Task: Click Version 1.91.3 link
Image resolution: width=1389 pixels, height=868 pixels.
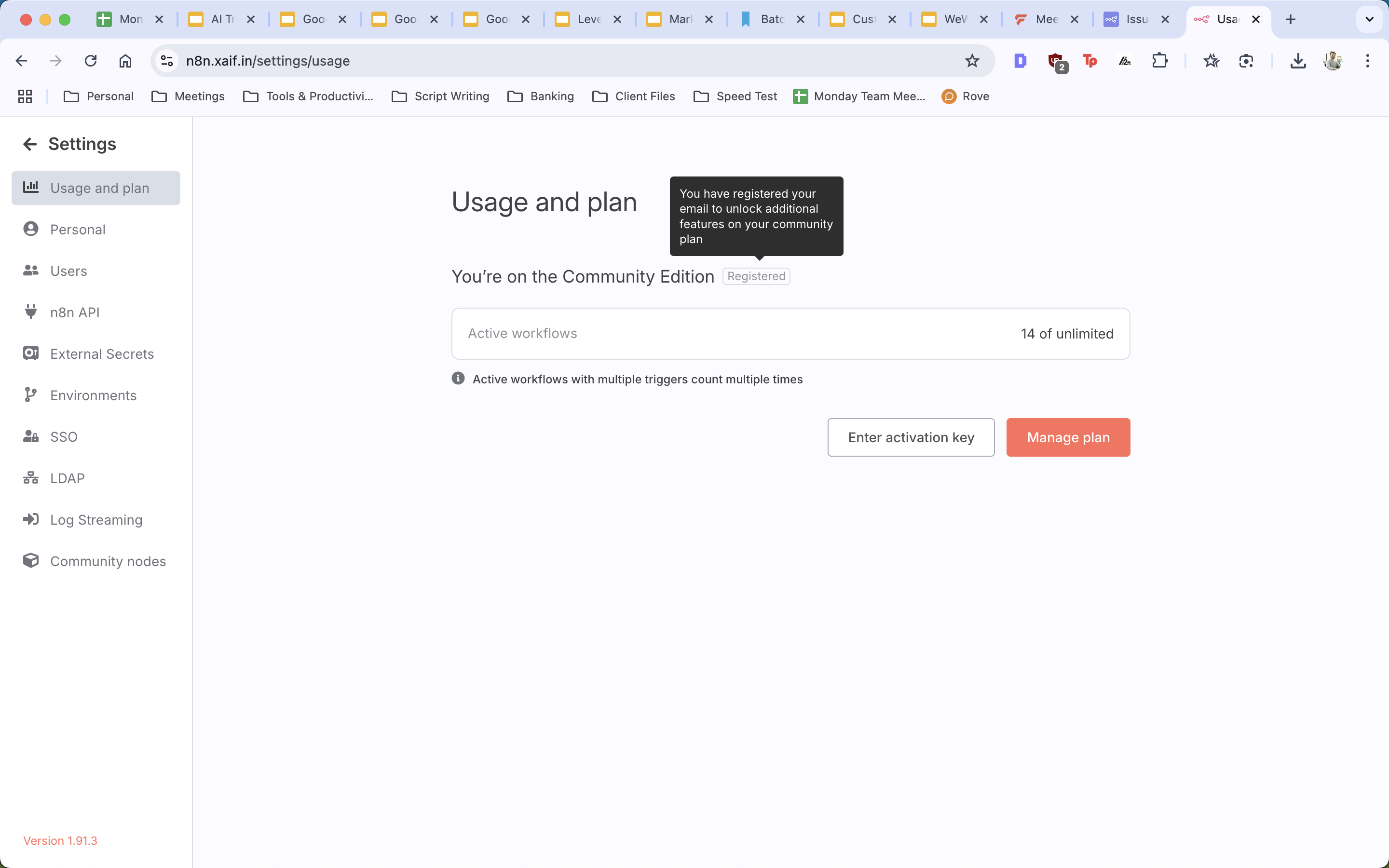Action: point(60,841)
